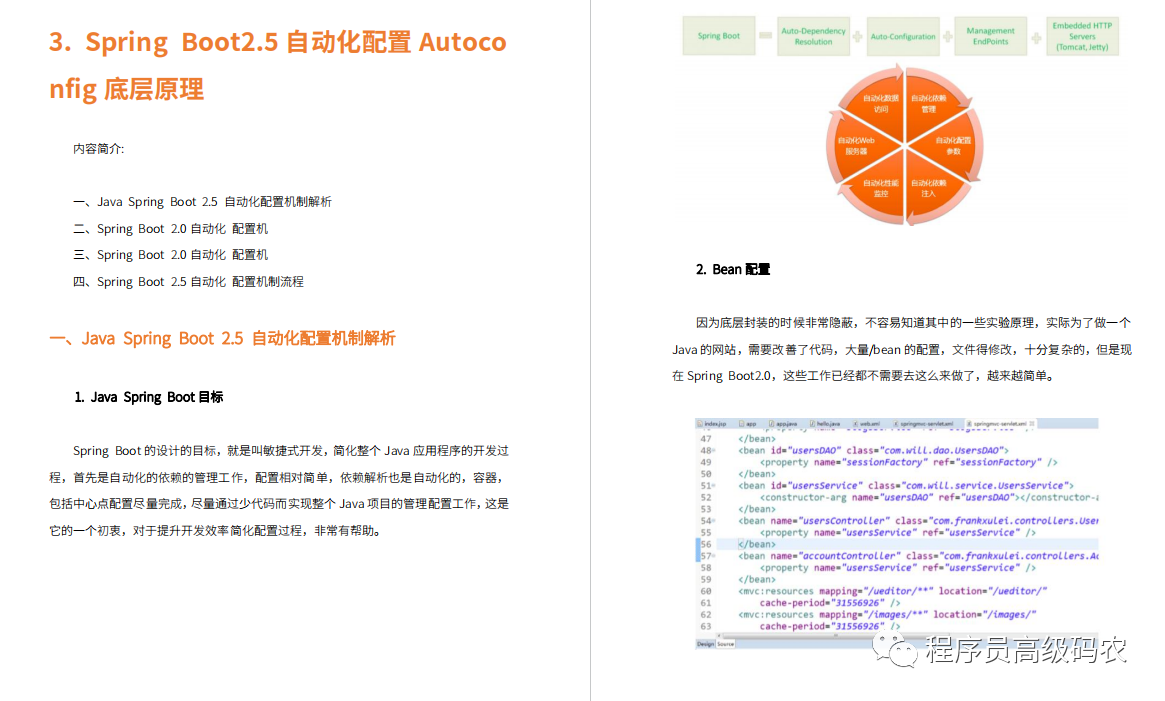Collapse the bean fold marker on line 51
Viewport: 1165px width, 701px height.
[713, 485]
